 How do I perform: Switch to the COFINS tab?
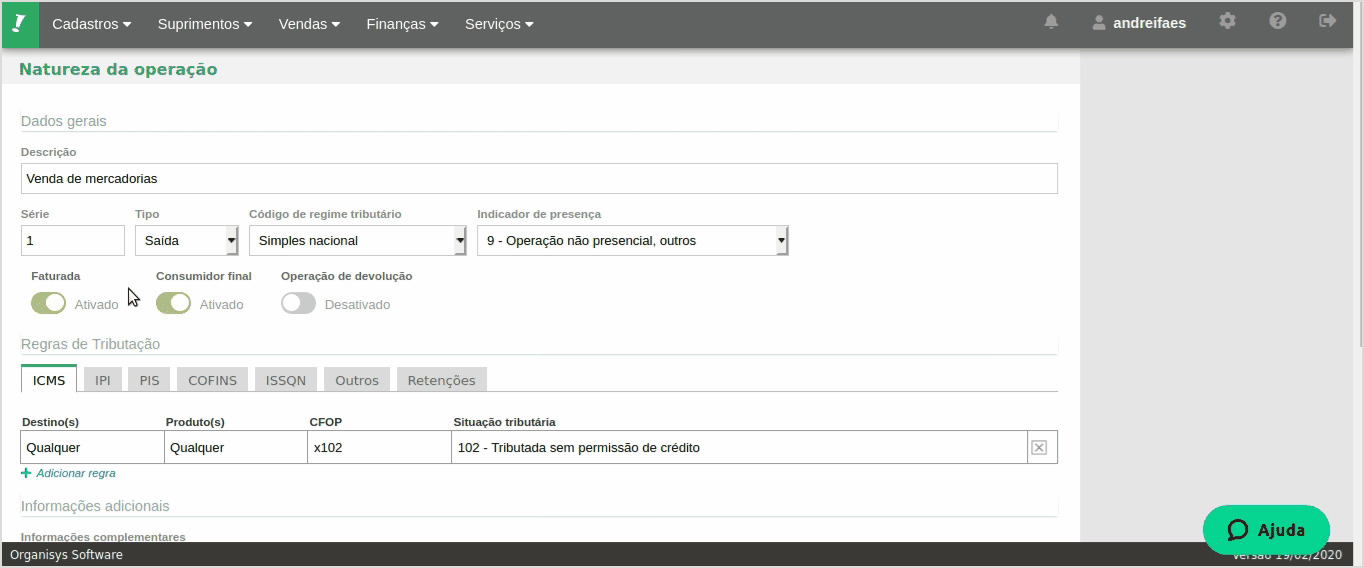click(213, 380)
